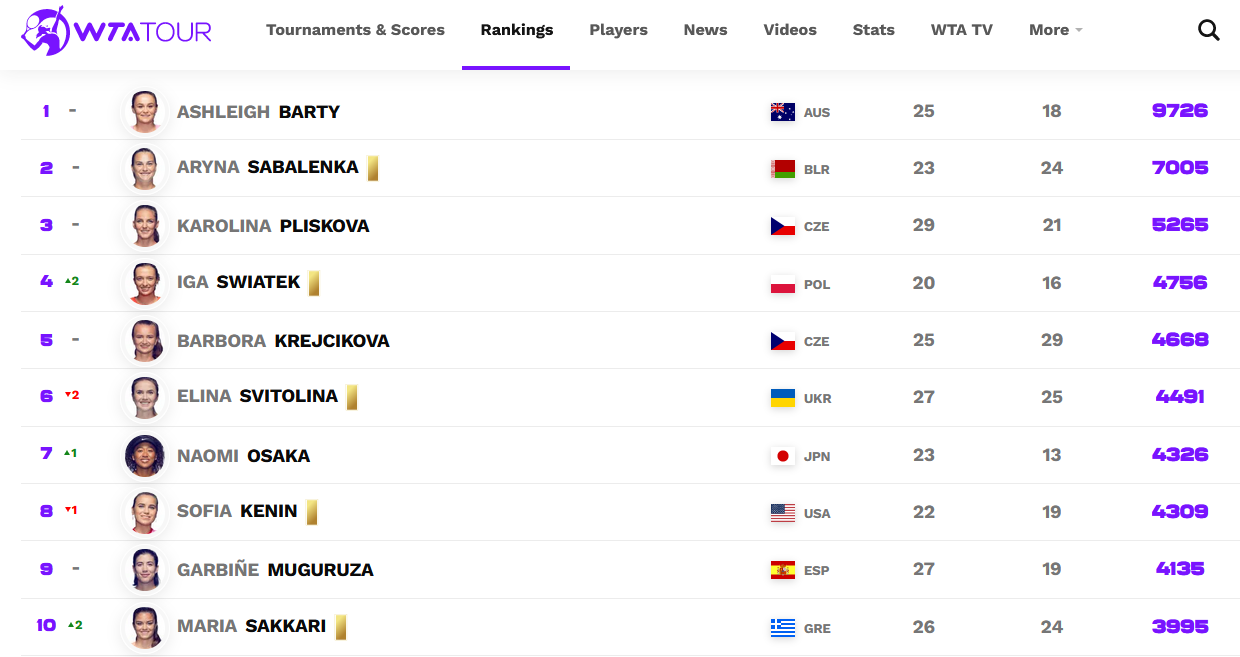Click Naomi Osaka's profile photo

pos(144,455)
